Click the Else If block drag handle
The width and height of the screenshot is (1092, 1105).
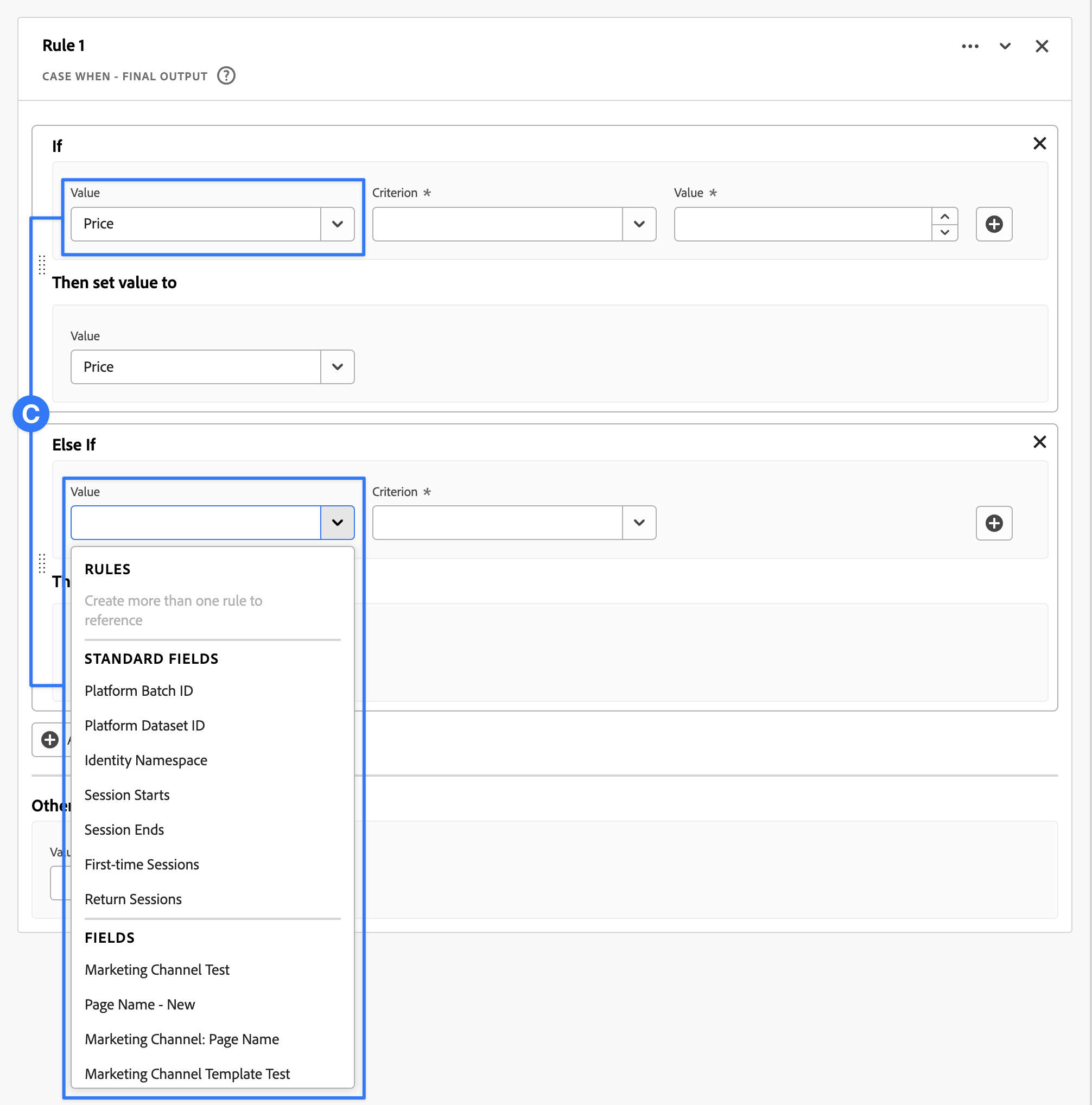click(x=42, y=563)
